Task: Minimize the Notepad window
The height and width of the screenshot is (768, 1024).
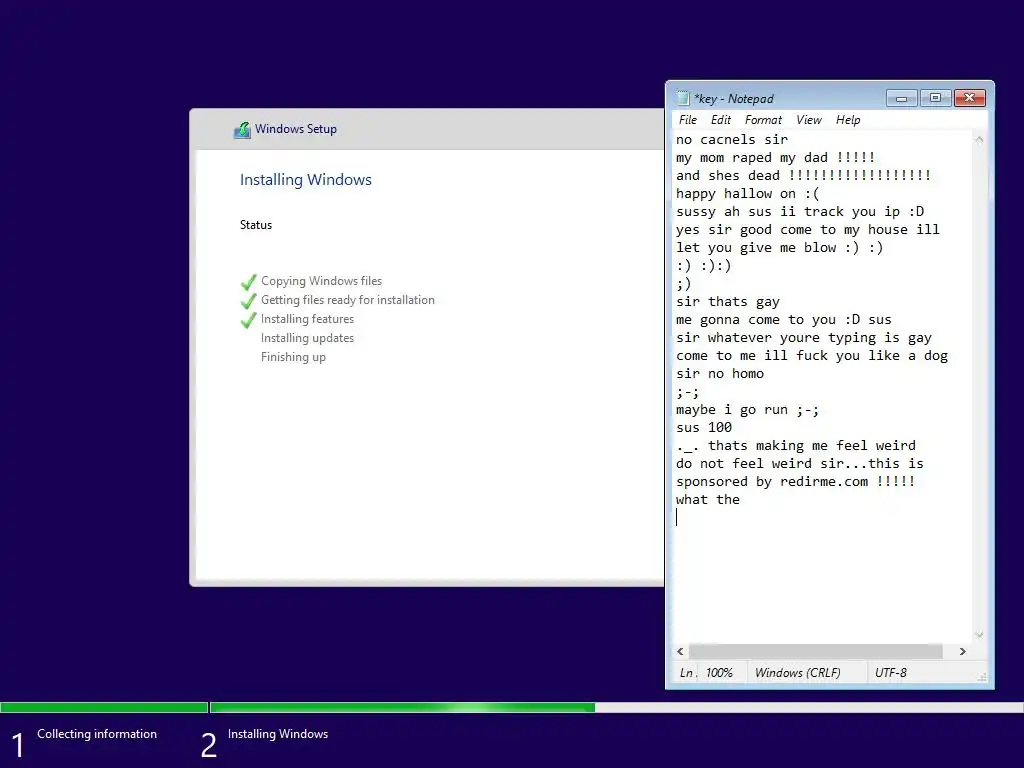Action: pyautogui.click(x=901, y=98)
